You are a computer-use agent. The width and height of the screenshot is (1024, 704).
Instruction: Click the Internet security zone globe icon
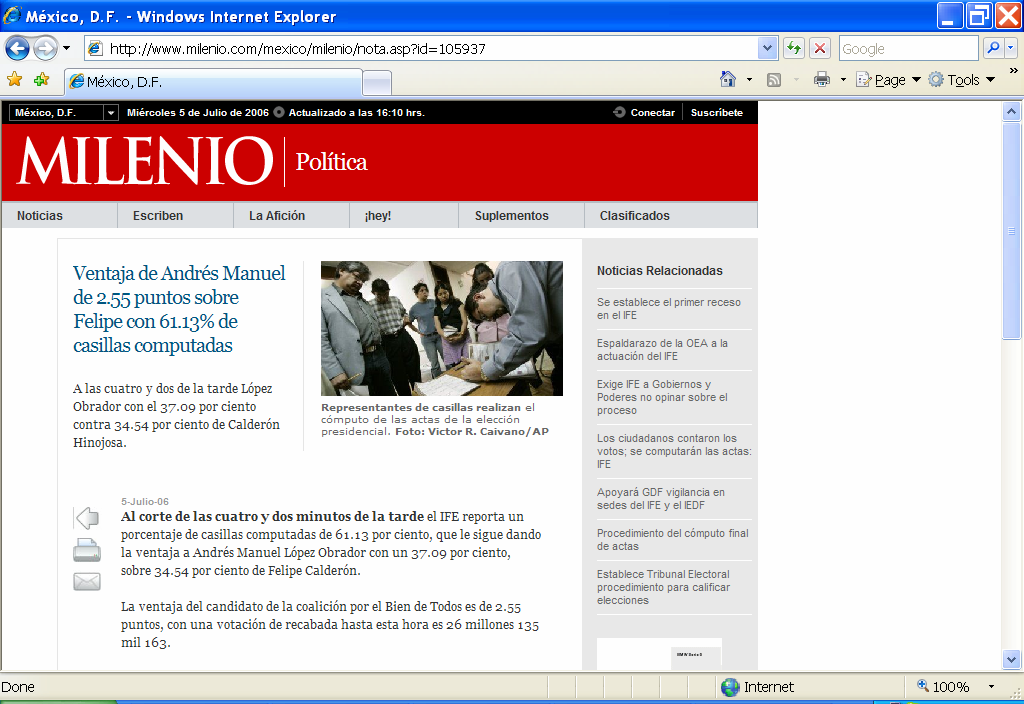730,687
